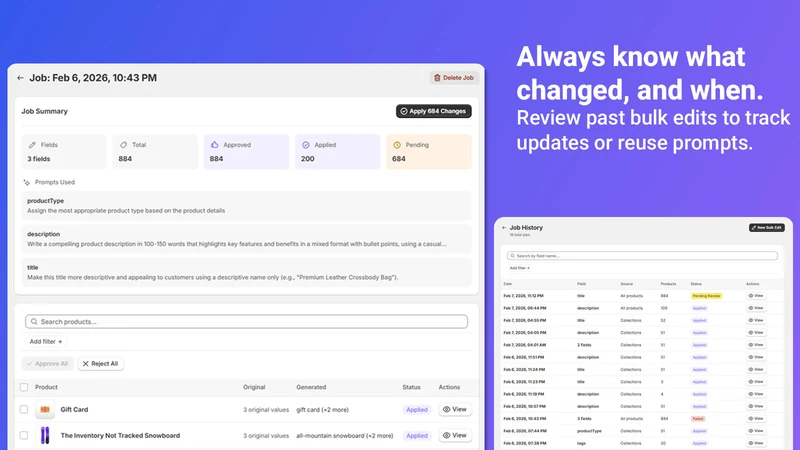View the Feb 6, 11:24 PM job
The width and height of the screenshot is (800, 450).
pyautogui.click(x=756, y=369)
